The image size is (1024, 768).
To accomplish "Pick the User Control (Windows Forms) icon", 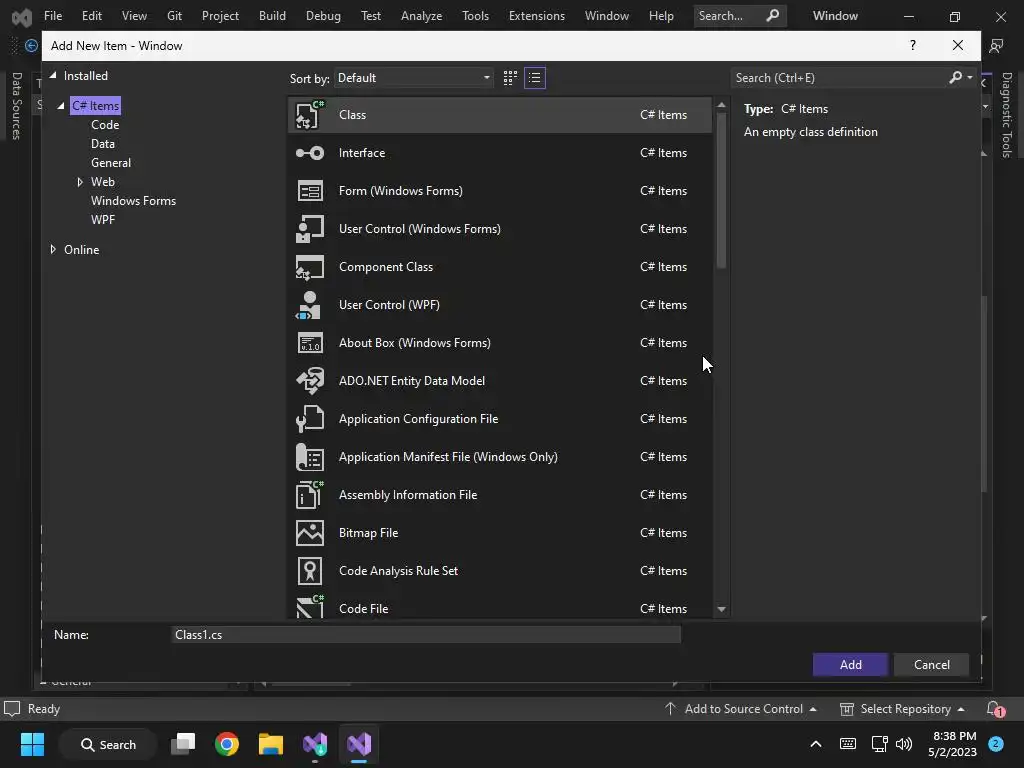I will pyautogui.click(x=310, y=229).
